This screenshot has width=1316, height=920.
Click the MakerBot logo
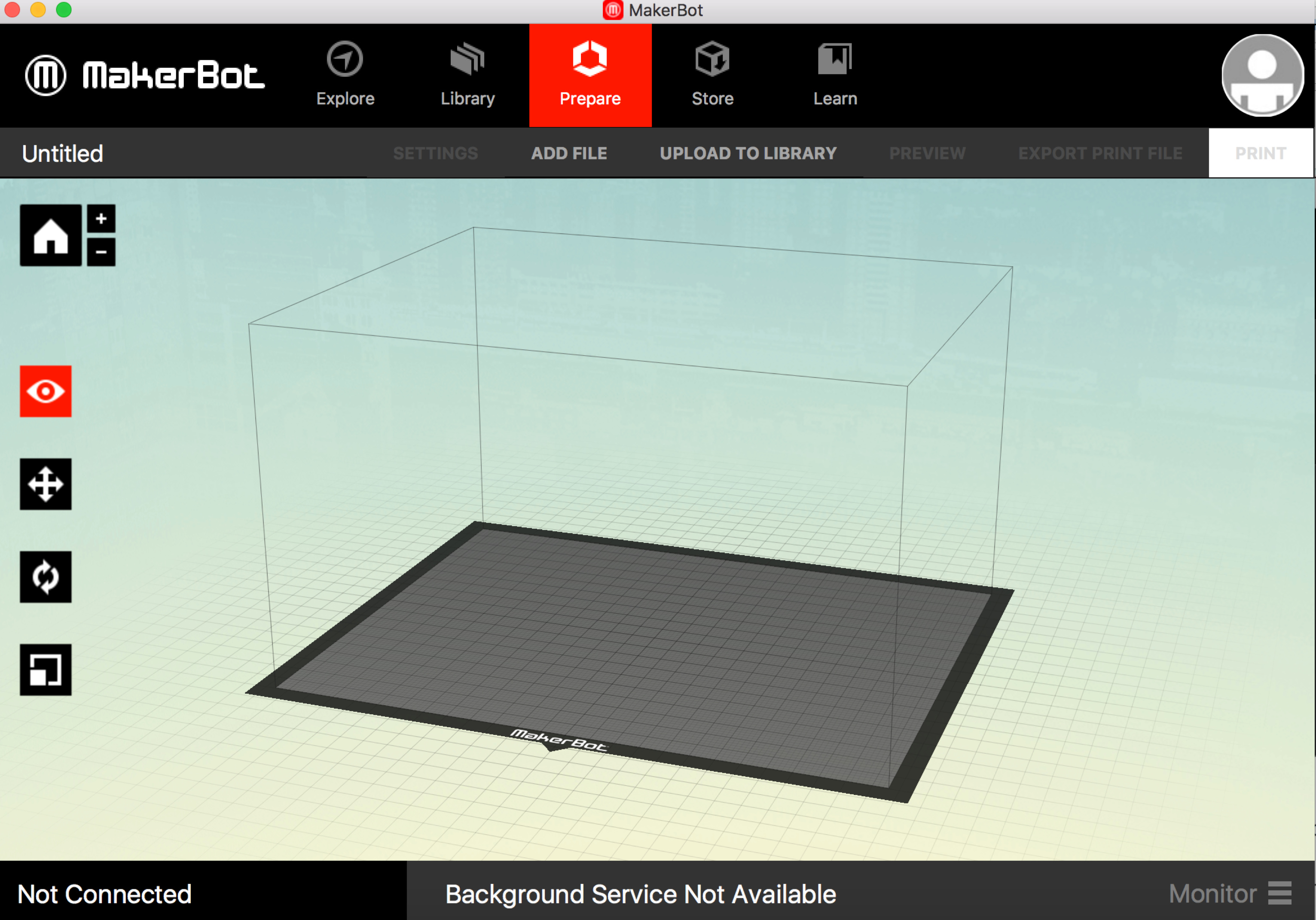[x=145, y=75]
